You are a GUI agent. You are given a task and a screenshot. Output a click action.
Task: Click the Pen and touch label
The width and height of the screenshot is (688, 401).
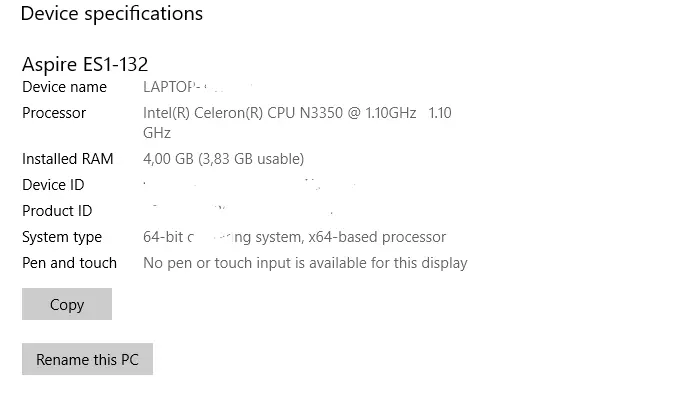[x=69, y=263]
